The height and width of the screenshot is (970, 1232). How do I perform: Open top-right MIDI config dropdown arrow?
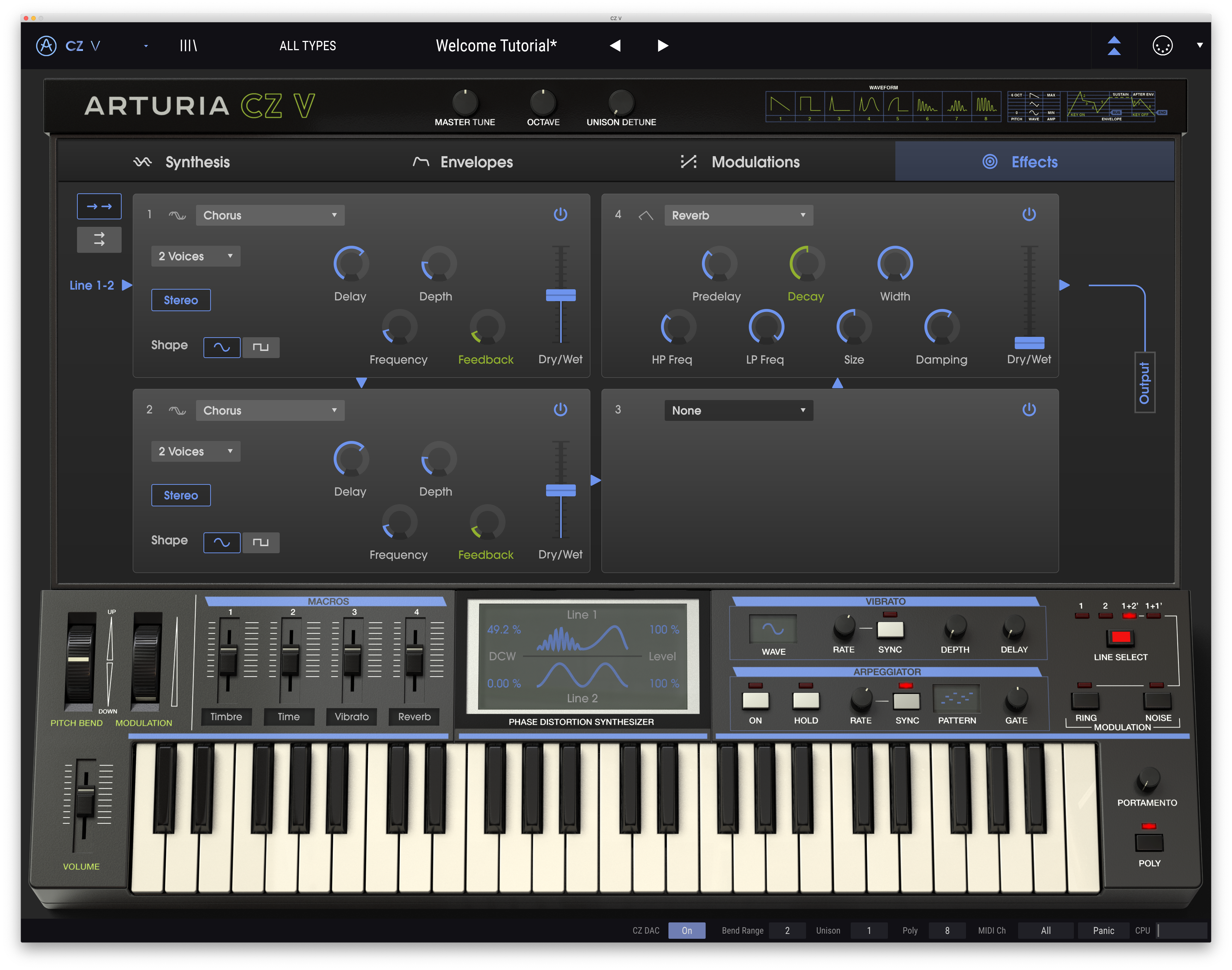click(1200, 45)
